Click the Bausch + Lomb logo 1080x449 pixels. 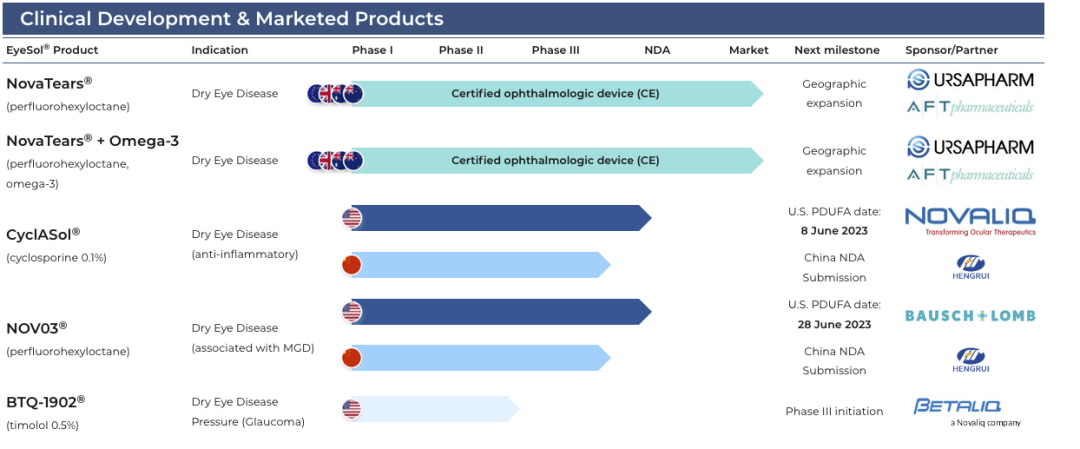coord(970,315)
